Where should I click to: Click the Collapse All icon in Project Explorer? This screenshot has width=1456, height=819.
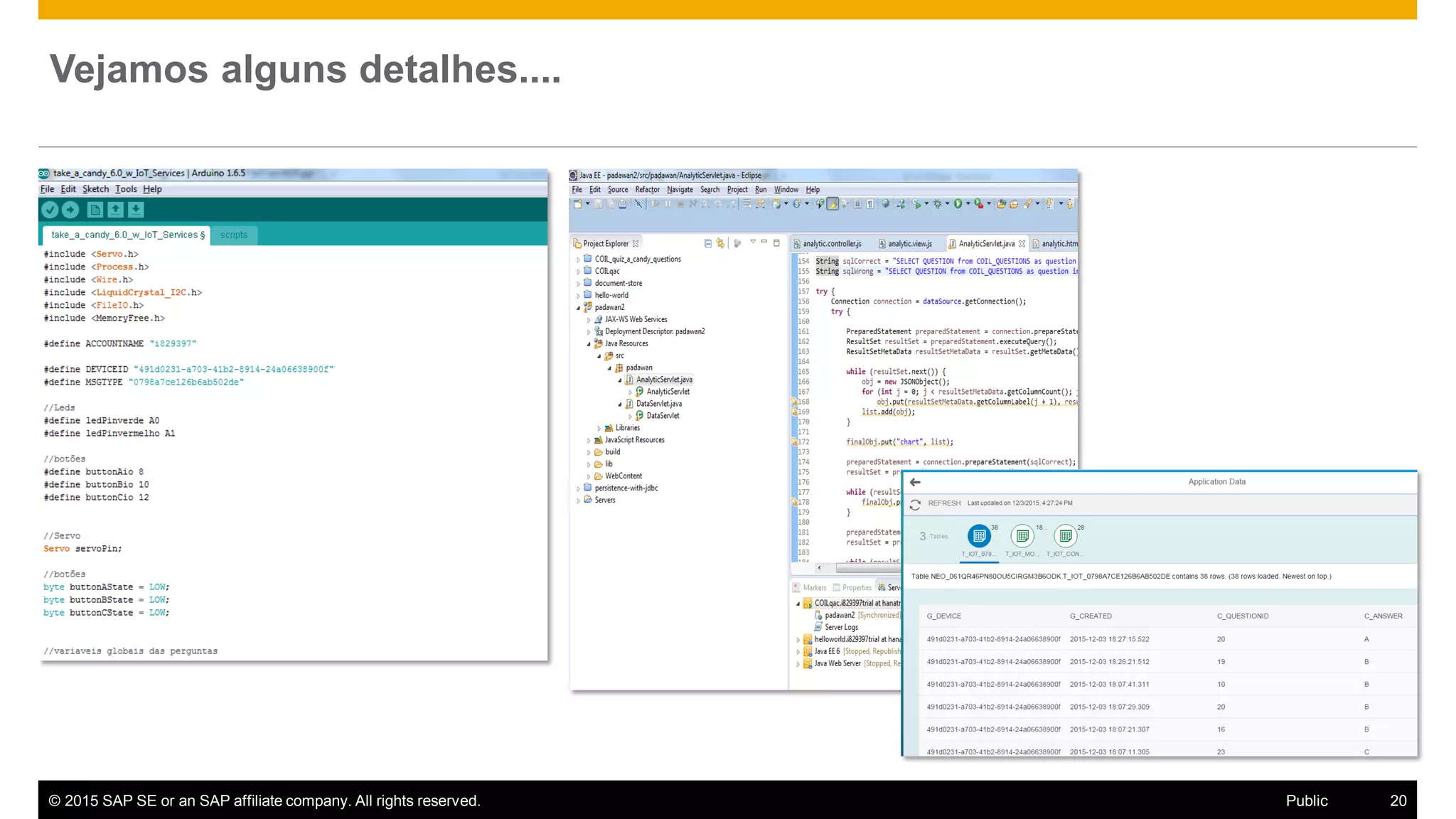coord(708,243)
